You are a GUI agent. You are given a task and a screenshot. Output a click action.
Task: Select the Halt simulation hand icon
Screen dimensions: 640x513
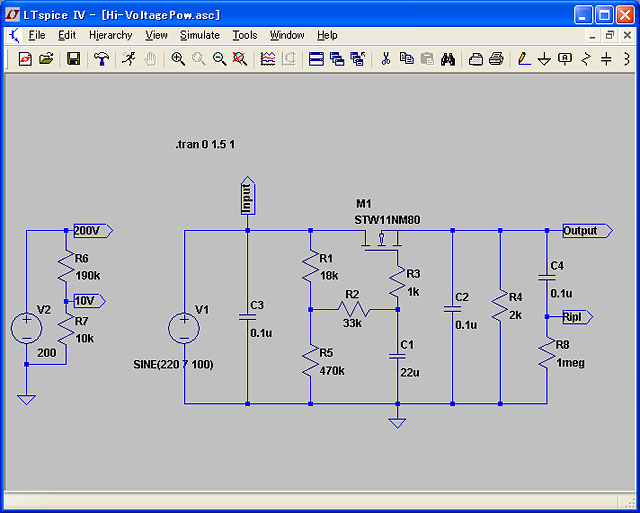coord(150,60)
